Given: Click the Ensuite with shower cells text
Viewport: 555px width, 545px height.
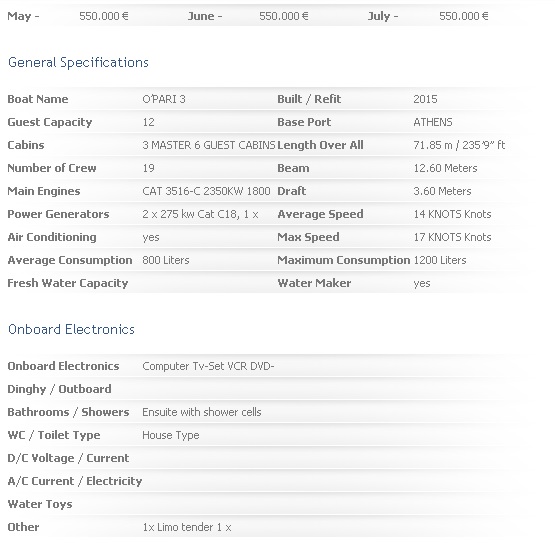Looking at the screenshot, I should (202, 412).
